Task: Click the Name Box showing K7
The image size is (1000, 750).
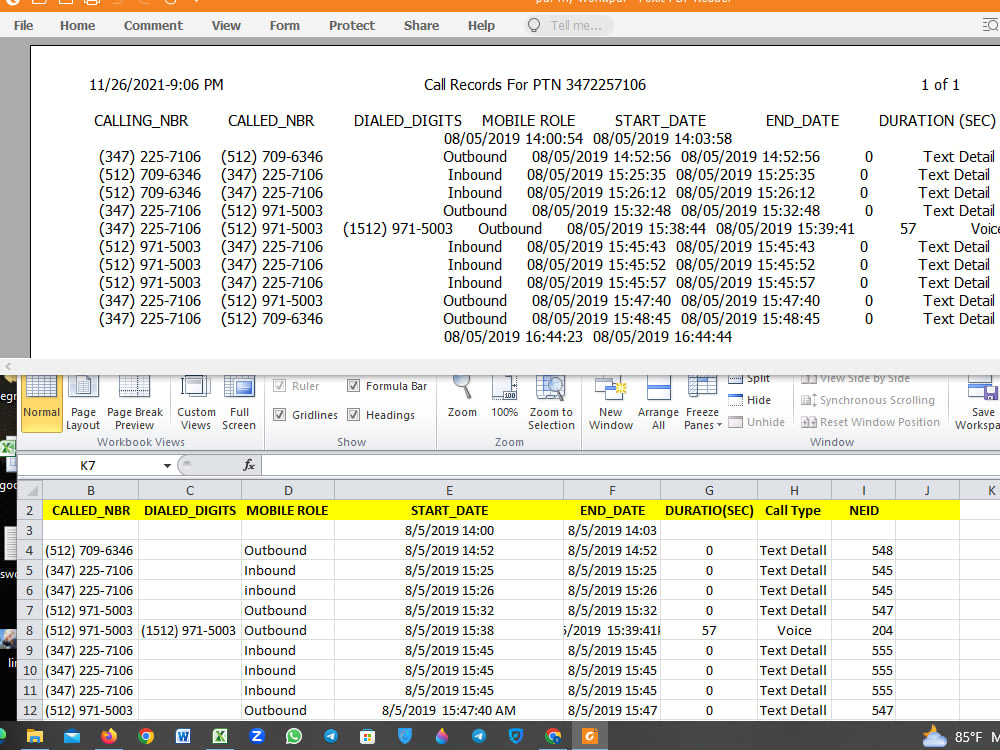Action: point(88,466)
